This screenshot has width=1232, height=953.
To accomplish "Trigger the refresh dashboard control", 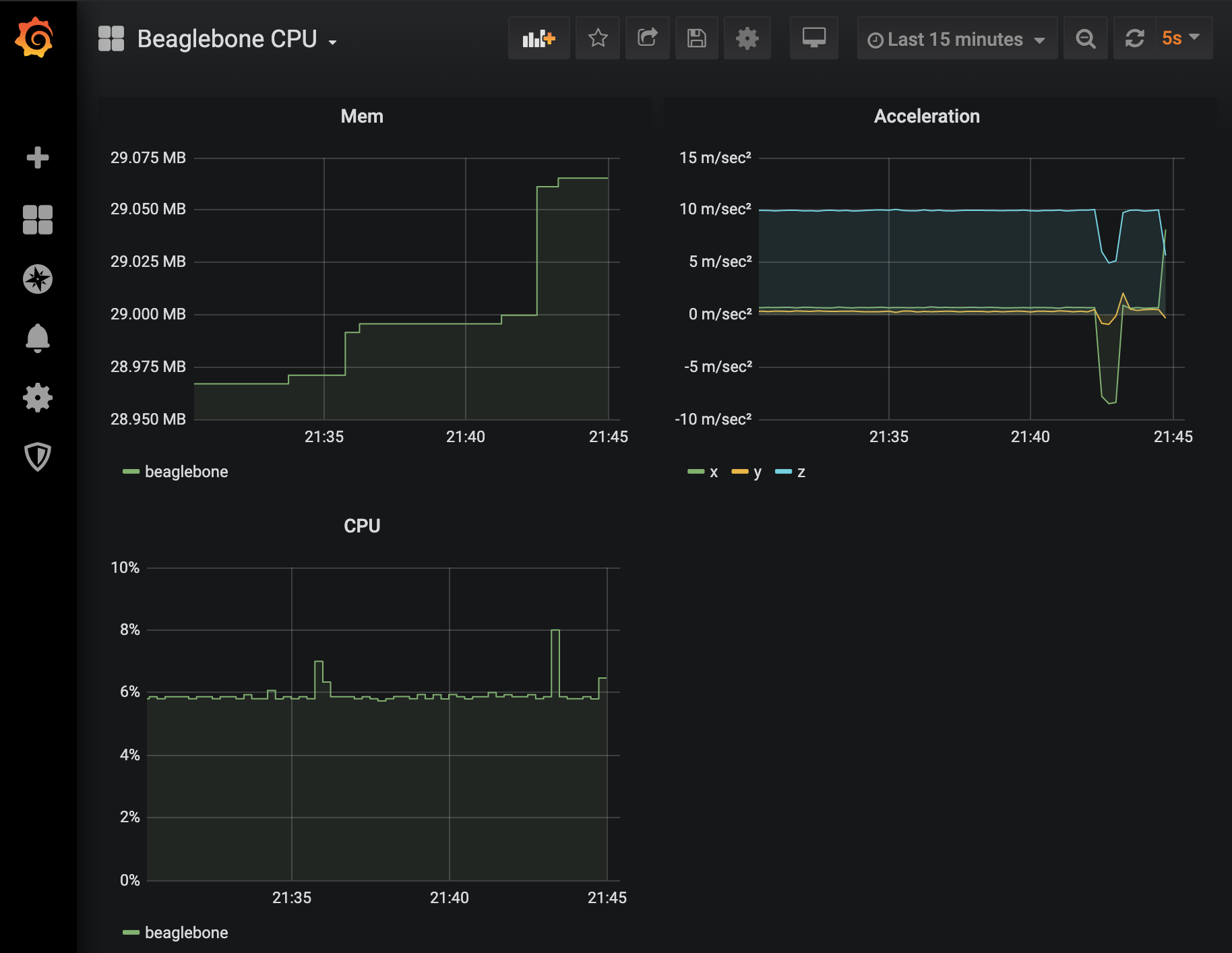I will click(x=1135, y=38).
